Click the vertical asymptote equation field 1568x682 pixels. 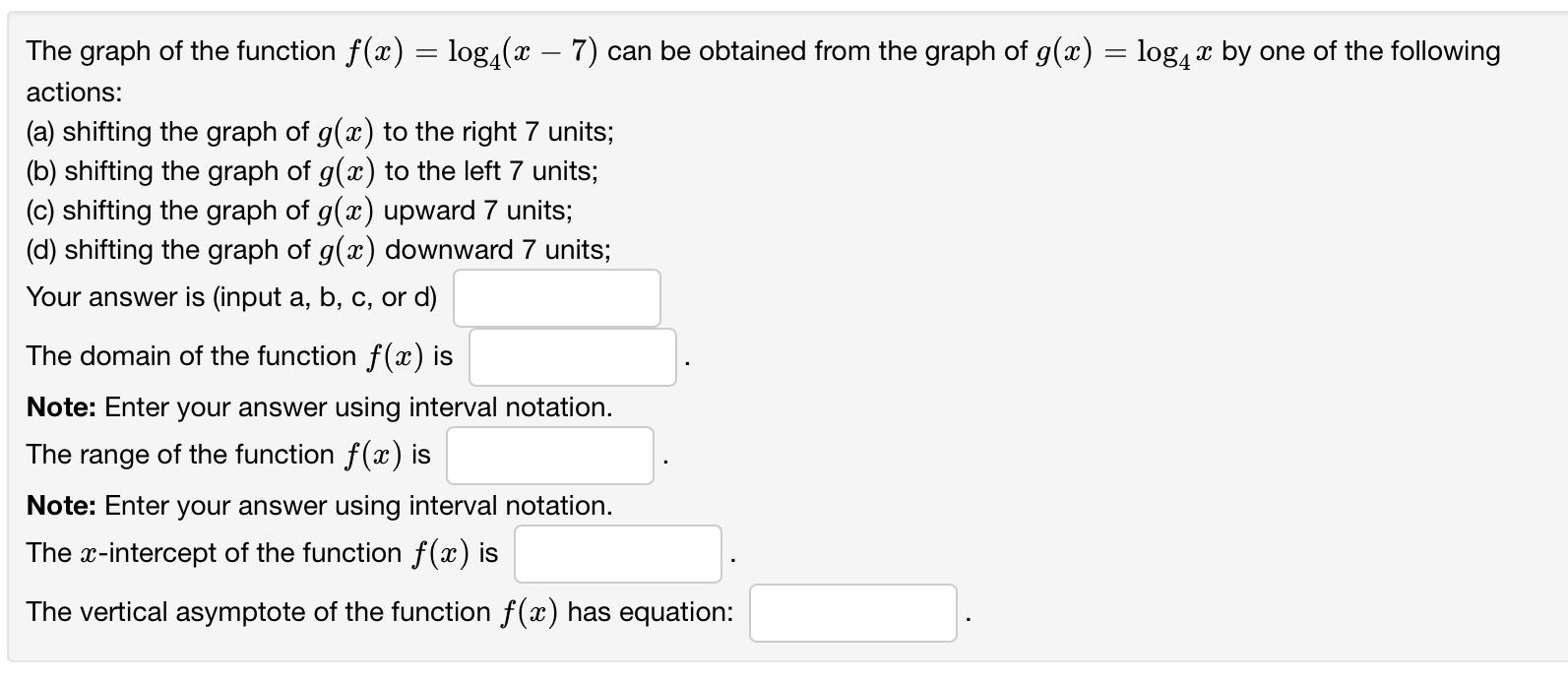point(853,613)
